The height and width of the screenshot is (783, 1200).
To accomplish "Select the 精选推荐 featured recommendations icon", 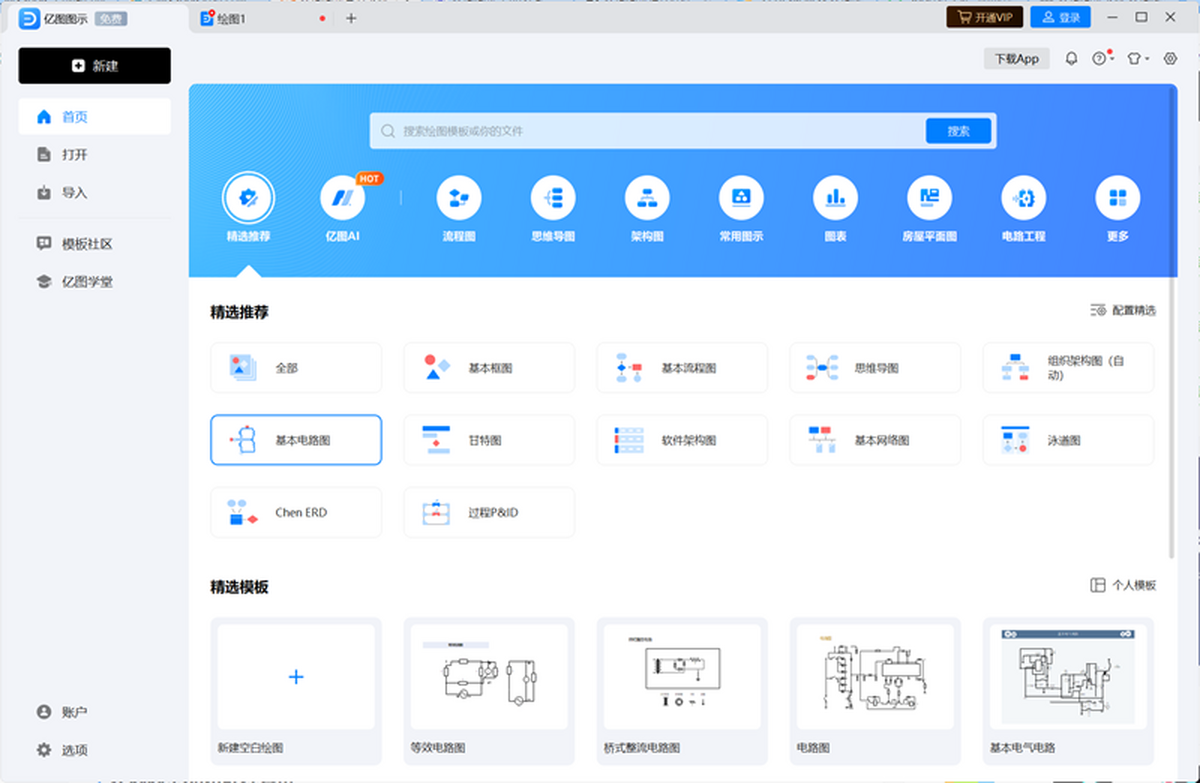I will 249,200.
